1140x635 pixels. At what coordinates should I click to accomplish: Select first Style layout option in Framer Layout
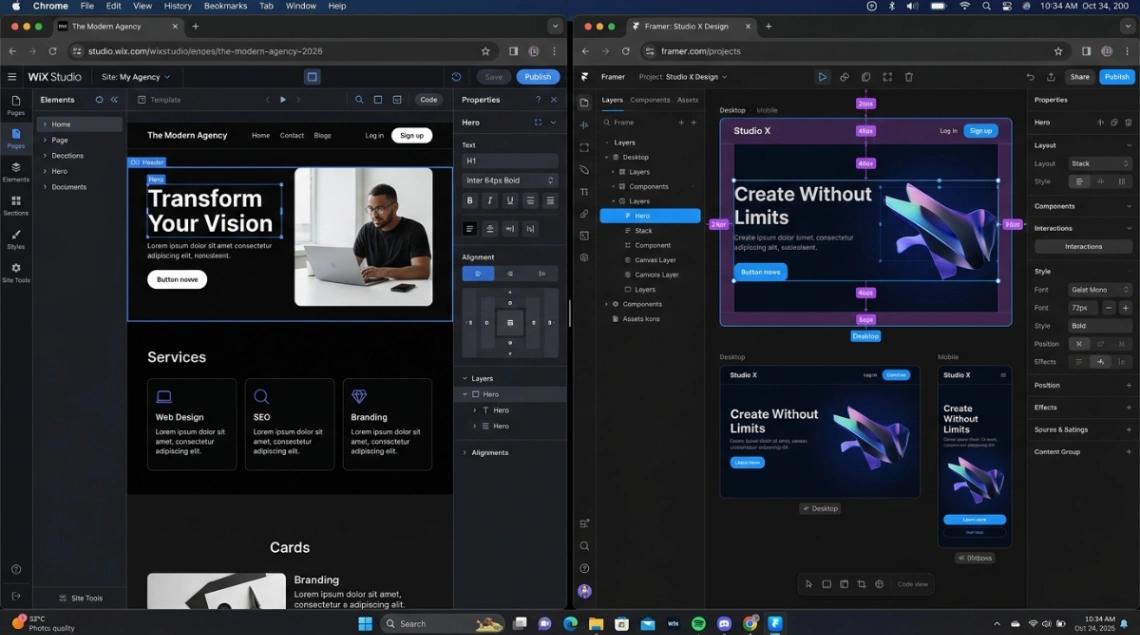[x=1080, y=181]
